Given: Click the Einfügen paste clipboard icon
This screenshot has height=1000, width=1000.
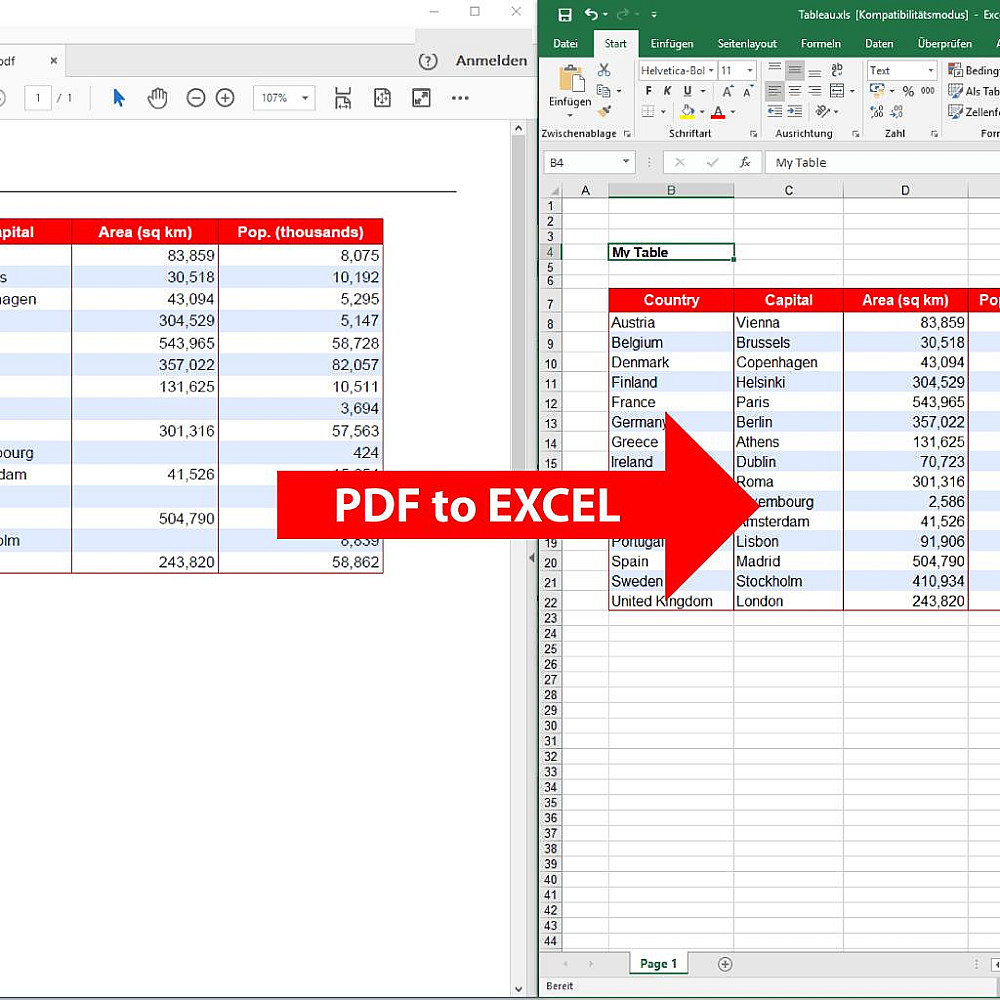Looking at the screenshot, I should pyautogui.click(x=571, y=79).
